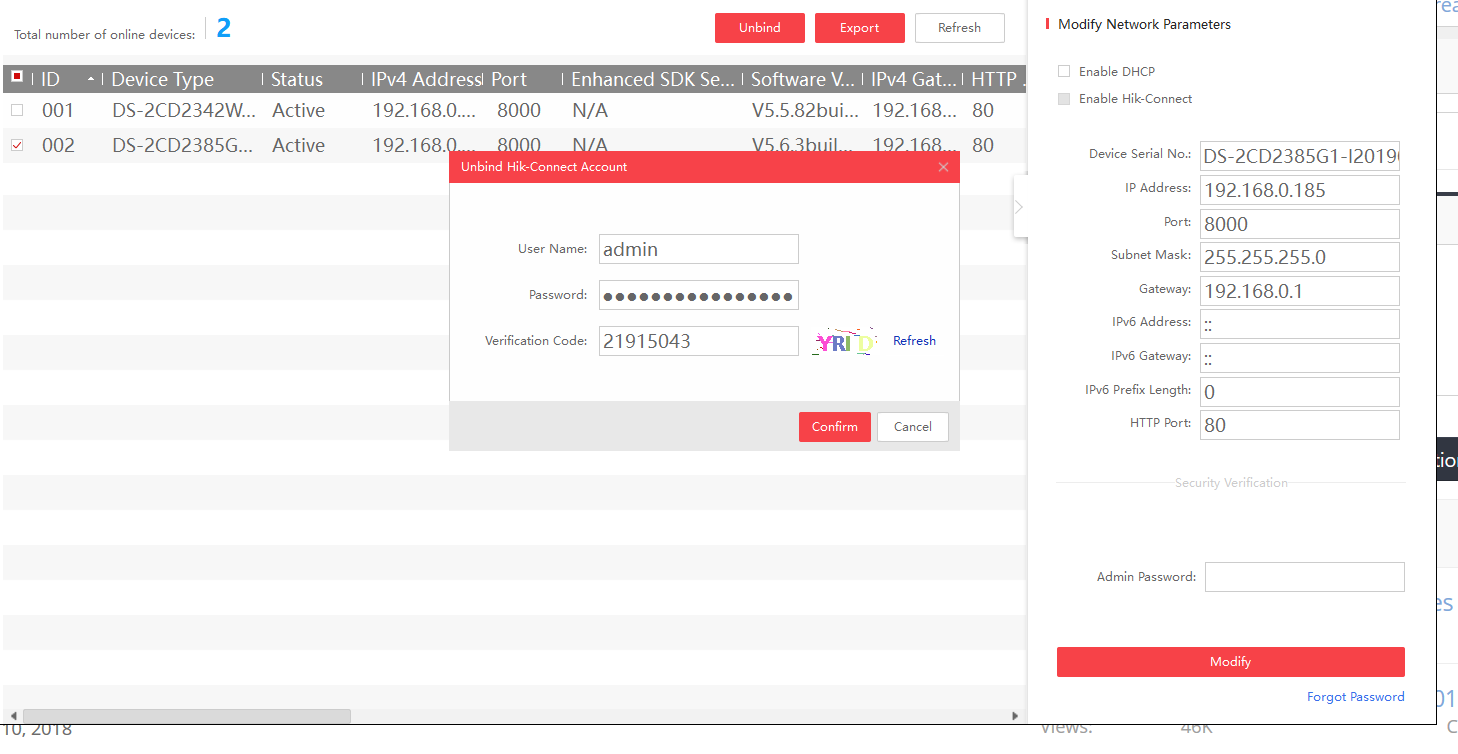
Task: Close the Unbind Hik-Connect Account dialog
Action: coord(943,167)
